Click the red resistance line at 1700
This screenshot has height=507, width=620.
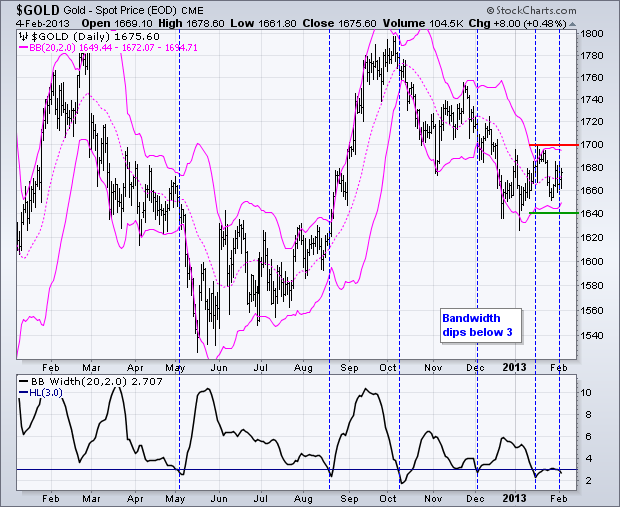(554, 145)
